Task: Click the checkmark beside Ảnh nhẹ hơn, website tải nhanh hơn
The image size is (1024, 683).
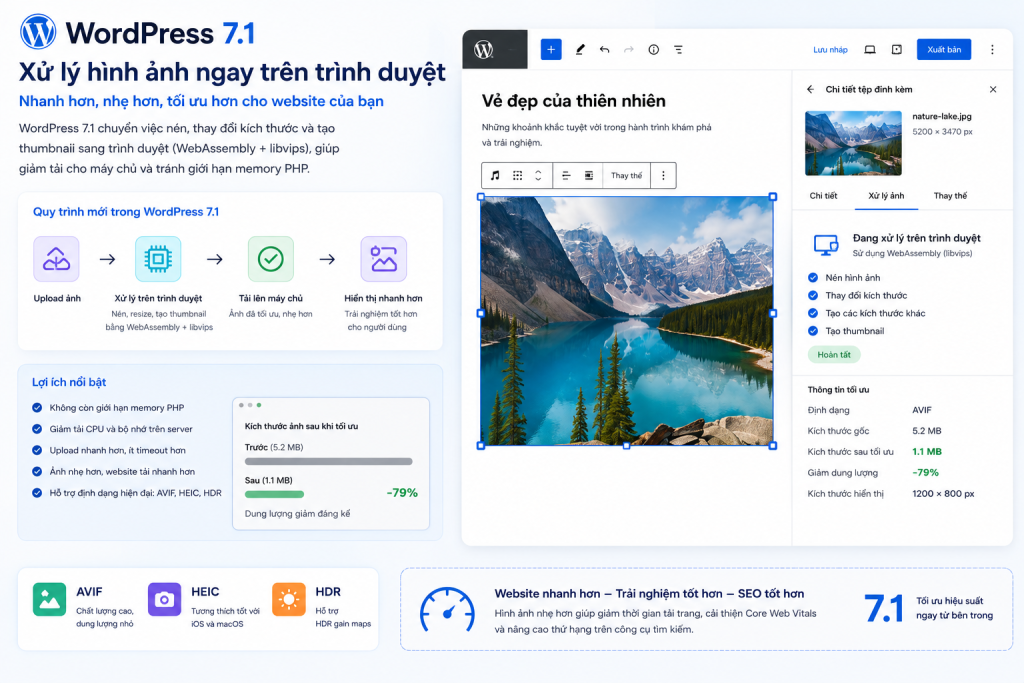Action: (x=37, y=471)
